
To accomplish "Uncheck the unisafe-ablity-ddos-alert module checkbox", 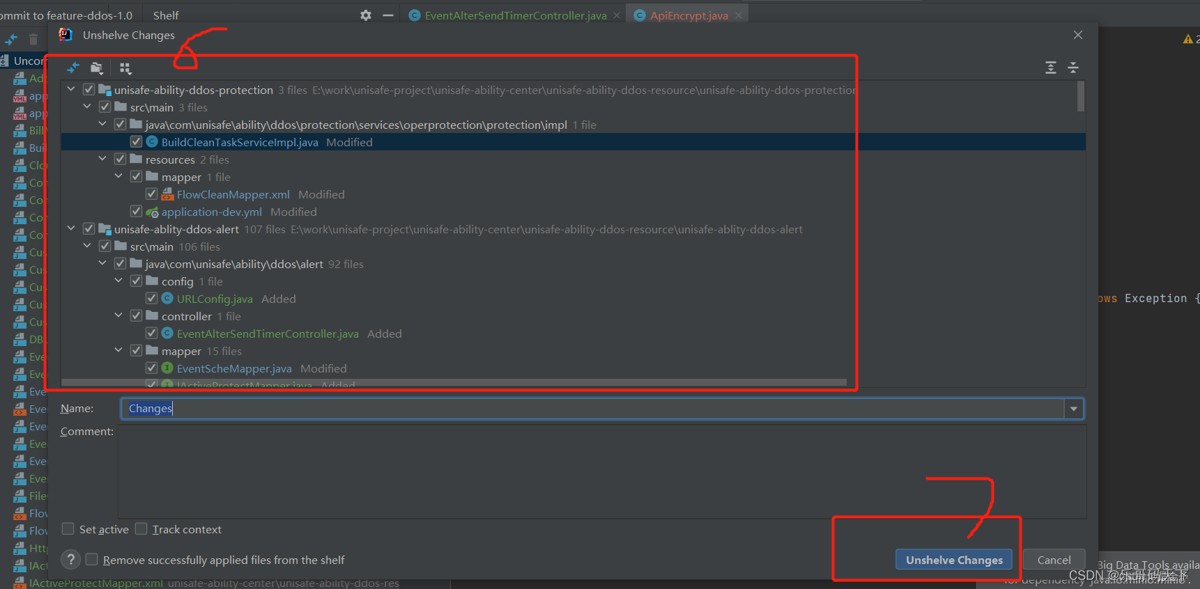I will click(x=89, y=229).
